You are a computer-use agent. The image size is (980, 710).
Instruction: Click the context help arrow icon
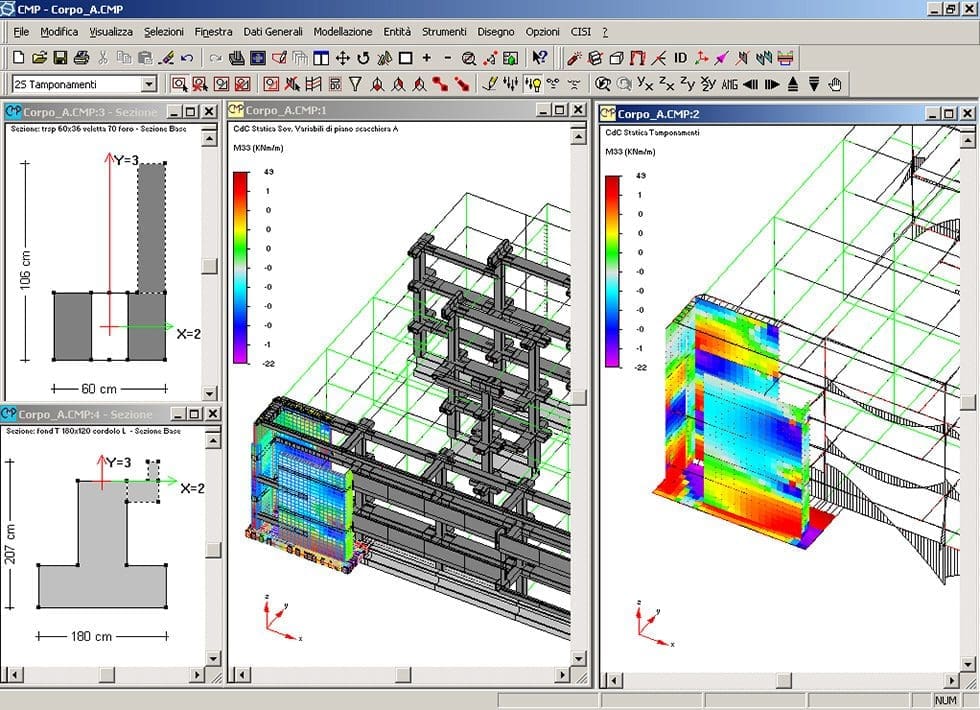(540, 58)
